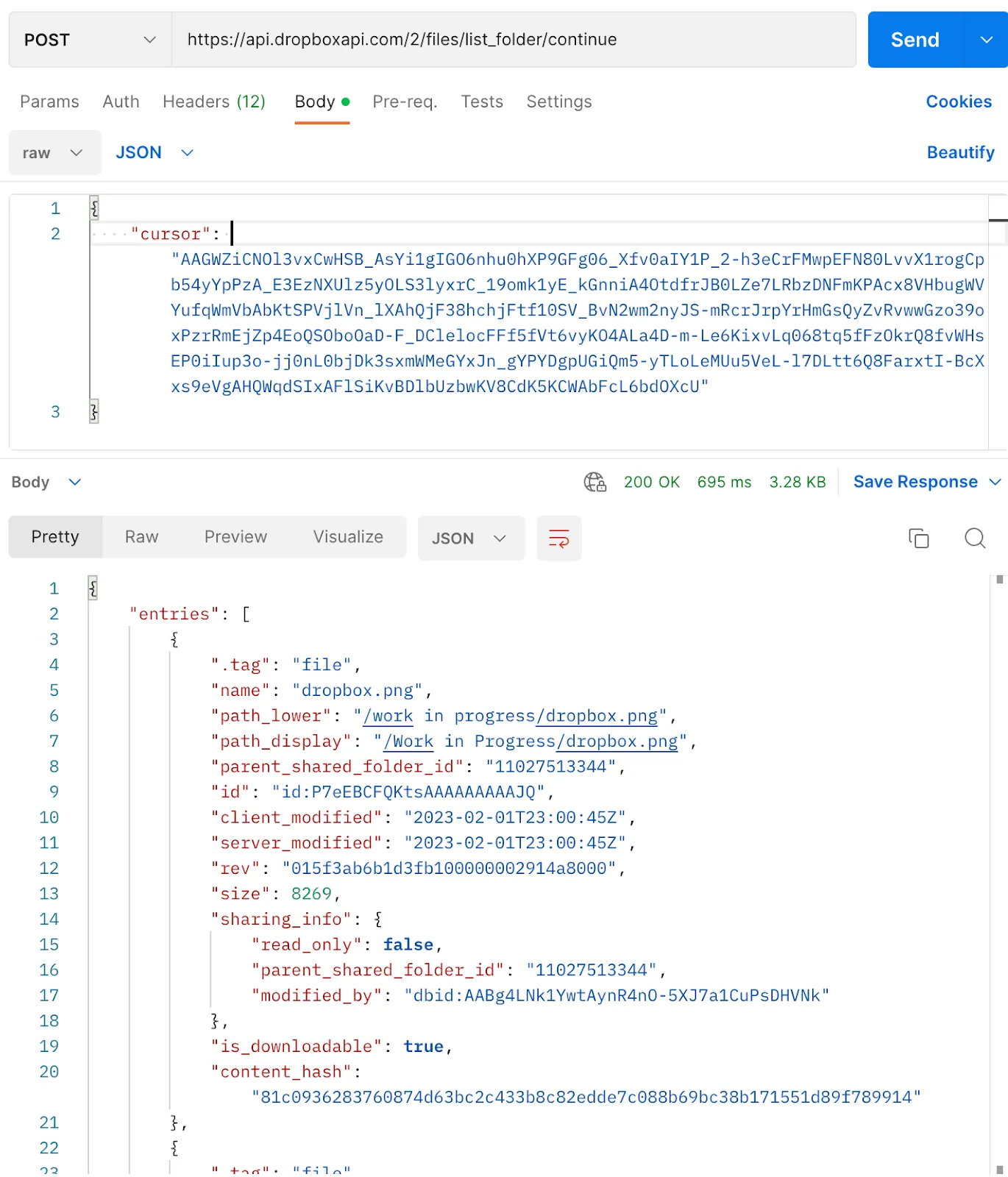Click the 200 OK status
Viewport: 1008px width, 1177px height.
click(x=652, y=483)
